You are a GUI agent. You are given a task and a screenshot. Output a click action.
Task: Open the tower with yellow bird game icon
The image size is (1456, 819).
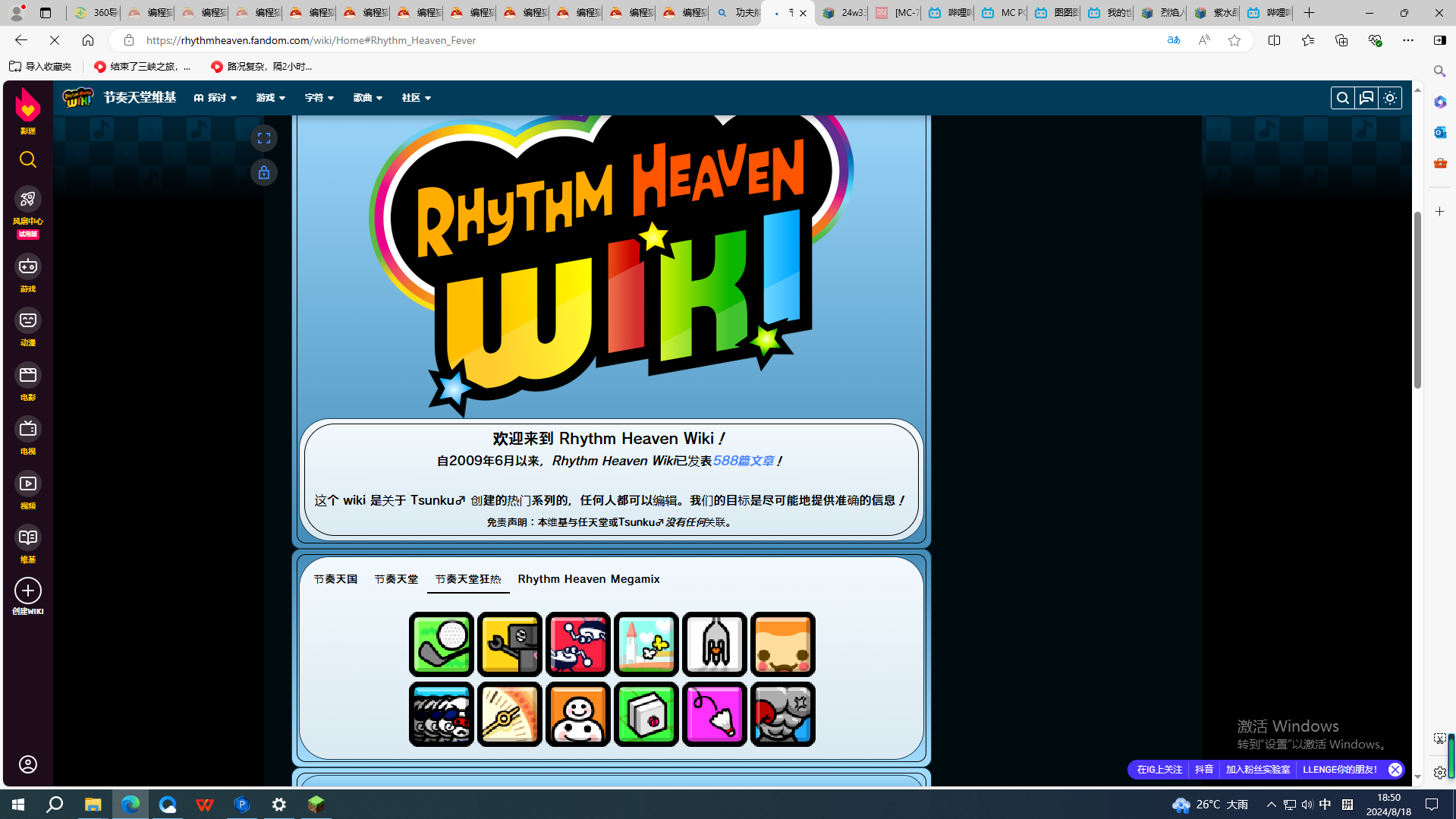pyautogui.click(x=646, y=644)
